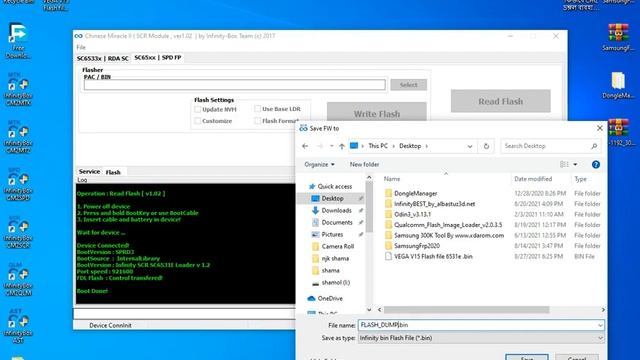Launch InfinityBox CM2MTK desktop icon
640x360 pixels.
tap(18, 89)
